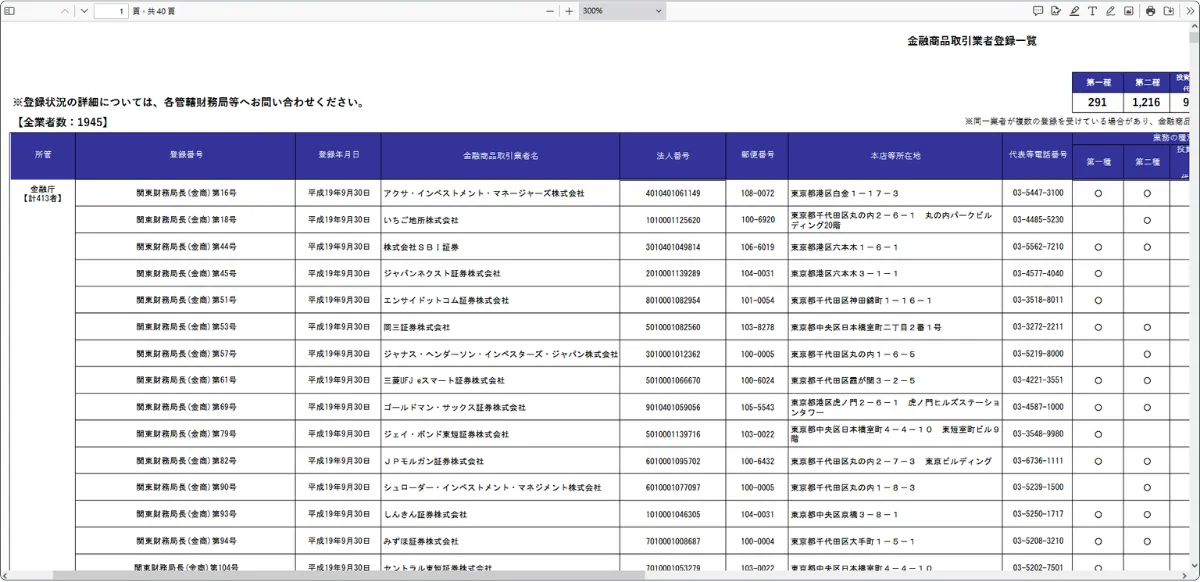Toggle the sidebar panel
The height and width of the screenshot is (582, 1200).
[x=10, y=11]
